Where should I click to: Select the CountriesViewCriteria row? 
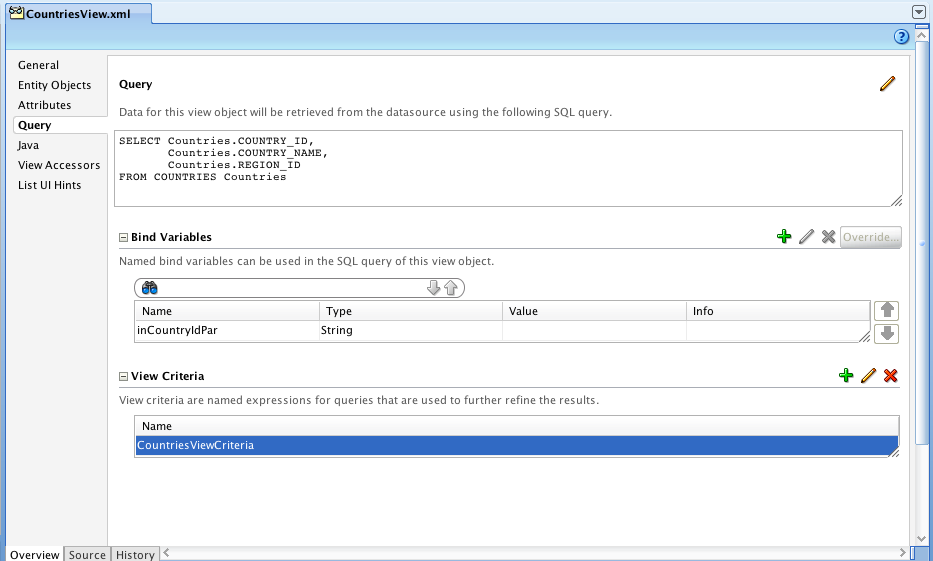coord(516,446)
